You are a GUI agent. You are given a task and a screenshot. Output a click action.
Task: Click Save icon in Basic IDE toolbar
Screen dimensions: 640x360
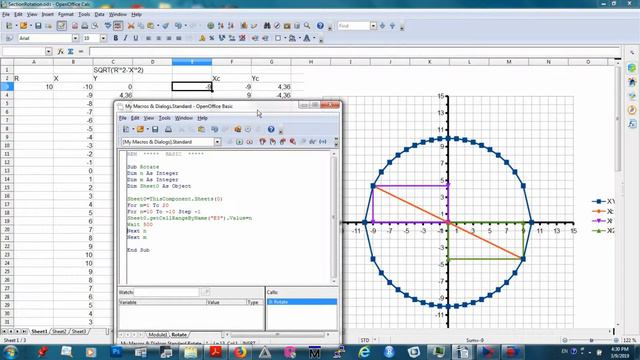click(155, 129)
